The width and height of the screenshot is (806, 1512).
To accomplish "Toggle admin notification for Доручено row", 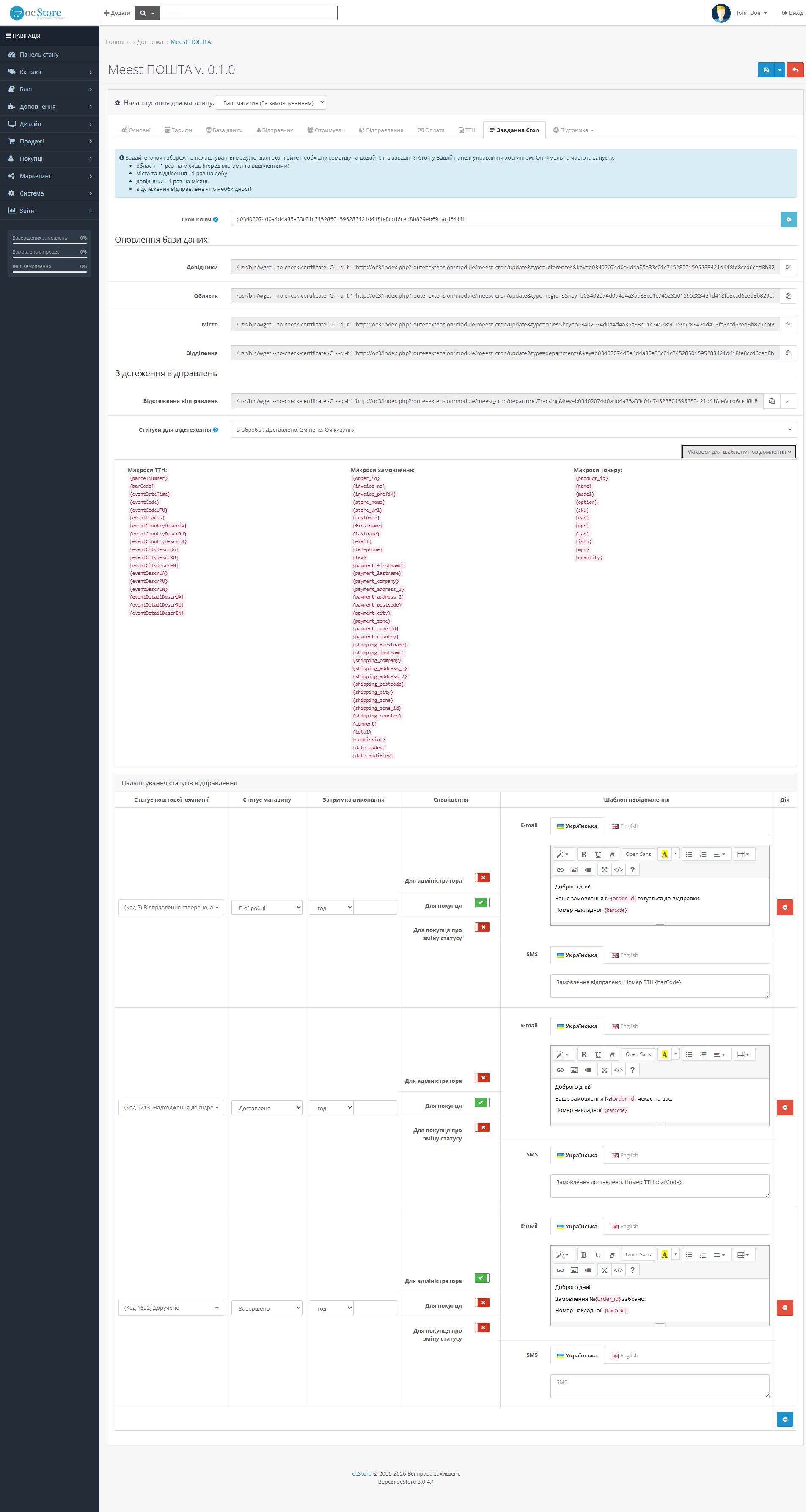I will coord(482,1278).
